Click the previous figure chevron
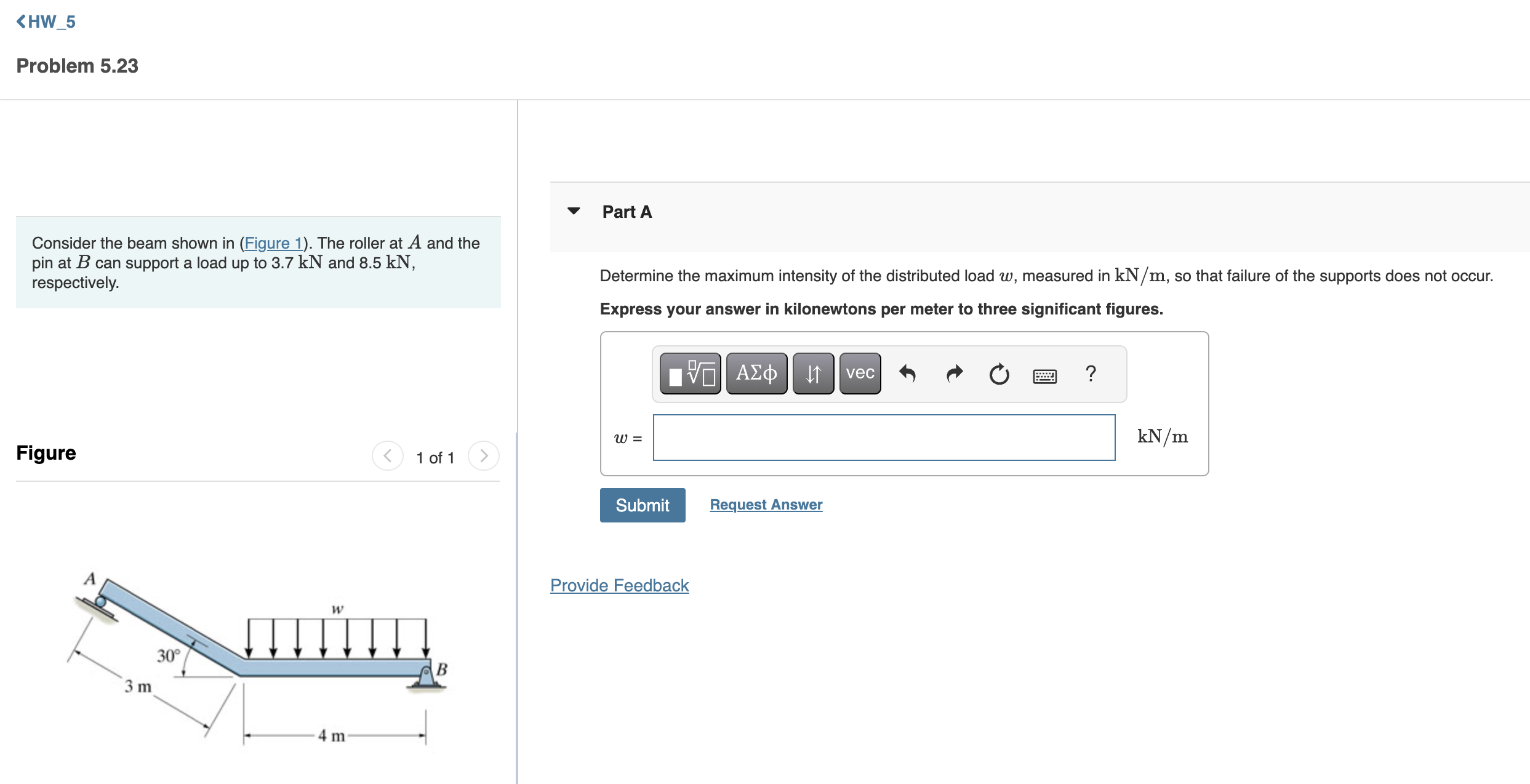The image size is (1530, 784). pos(388,456)
